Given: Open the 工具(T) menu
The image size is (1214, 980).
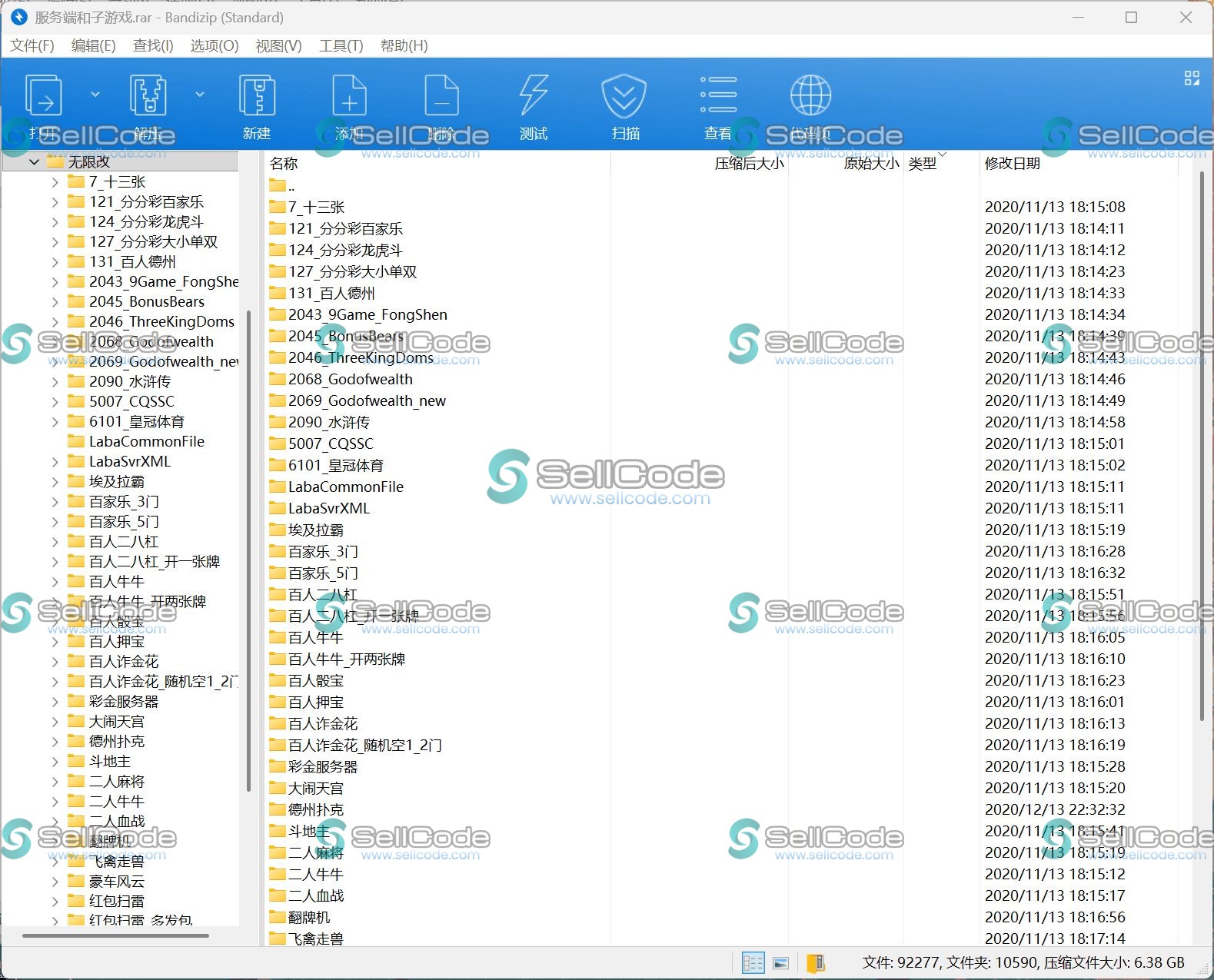Looking at the screenshot, I should (341, 46).
